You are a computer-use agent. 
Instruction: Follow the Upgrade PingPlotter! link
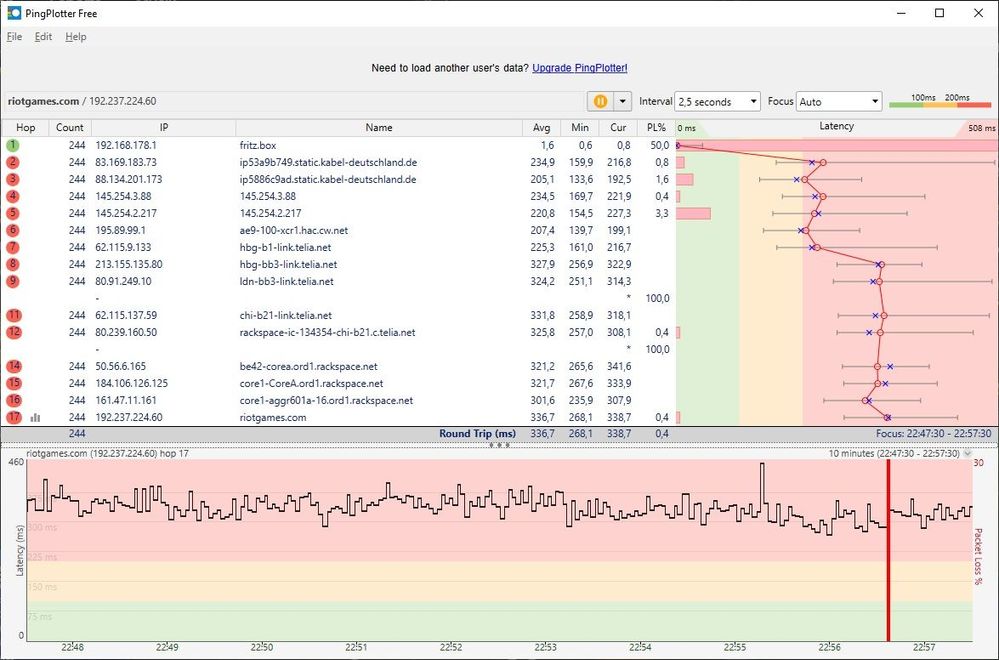[x=580, y=68]
